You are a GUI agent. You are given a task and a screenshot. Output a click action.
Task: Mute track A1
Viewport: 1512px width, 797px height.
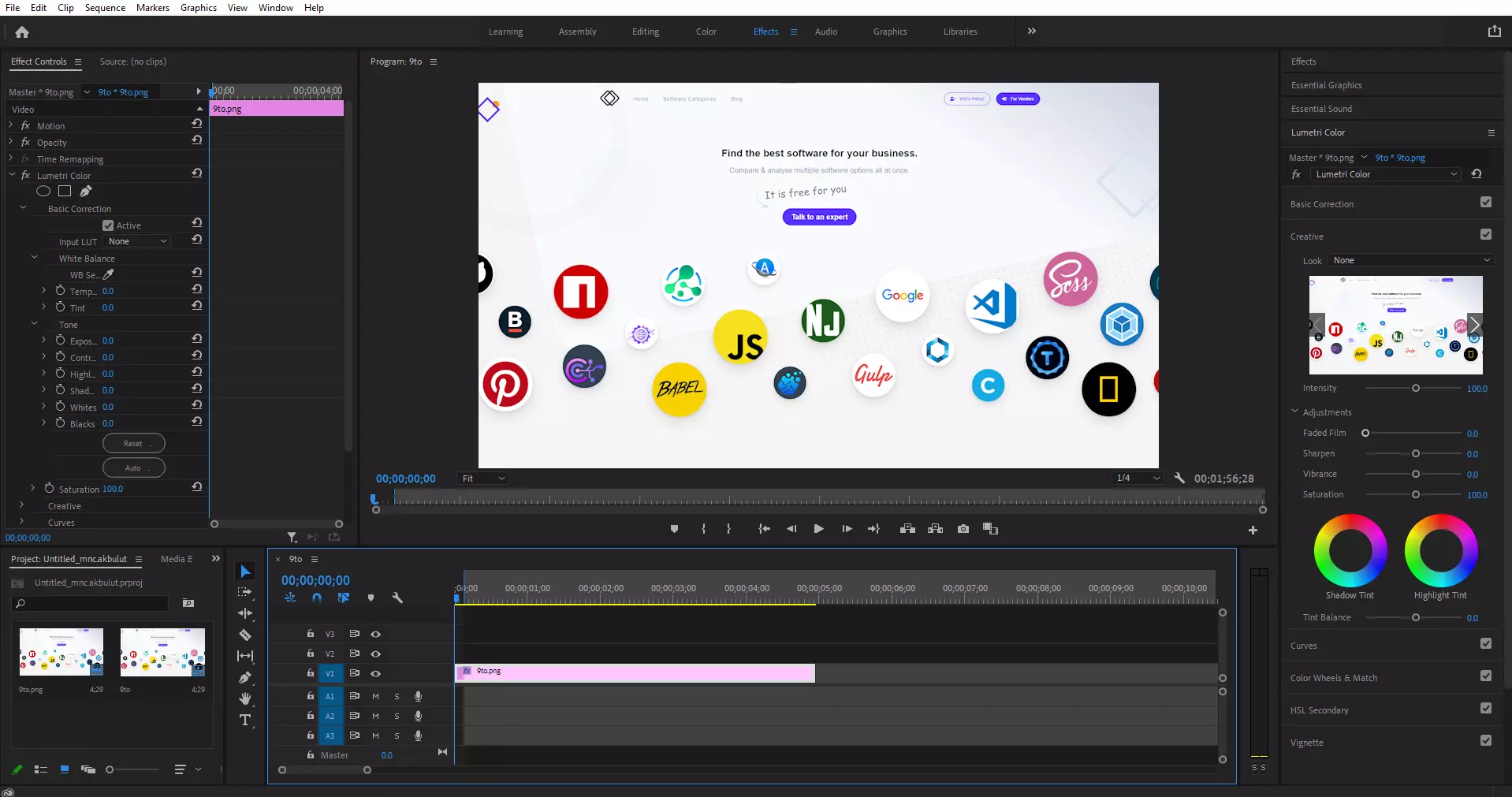coord(375,696)
